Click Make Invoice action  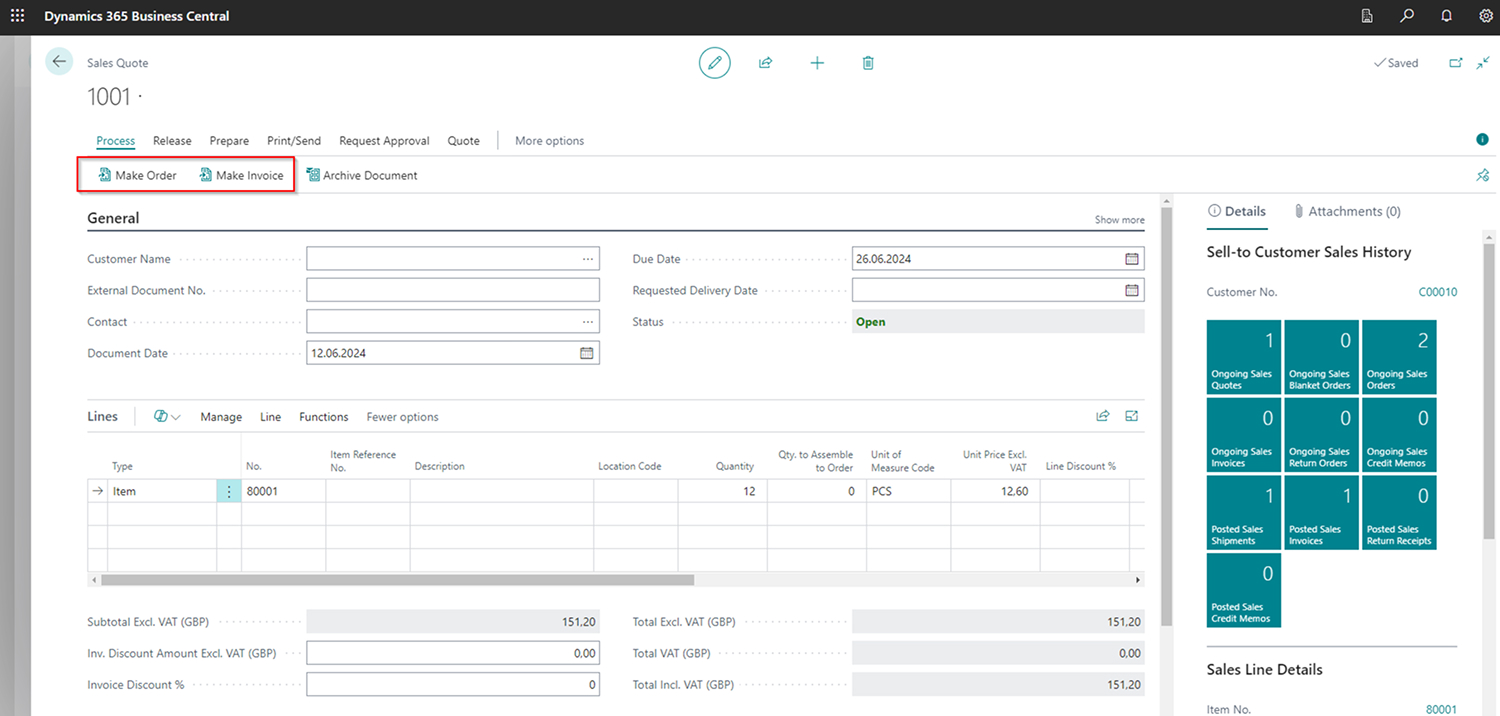click(241, 175)
